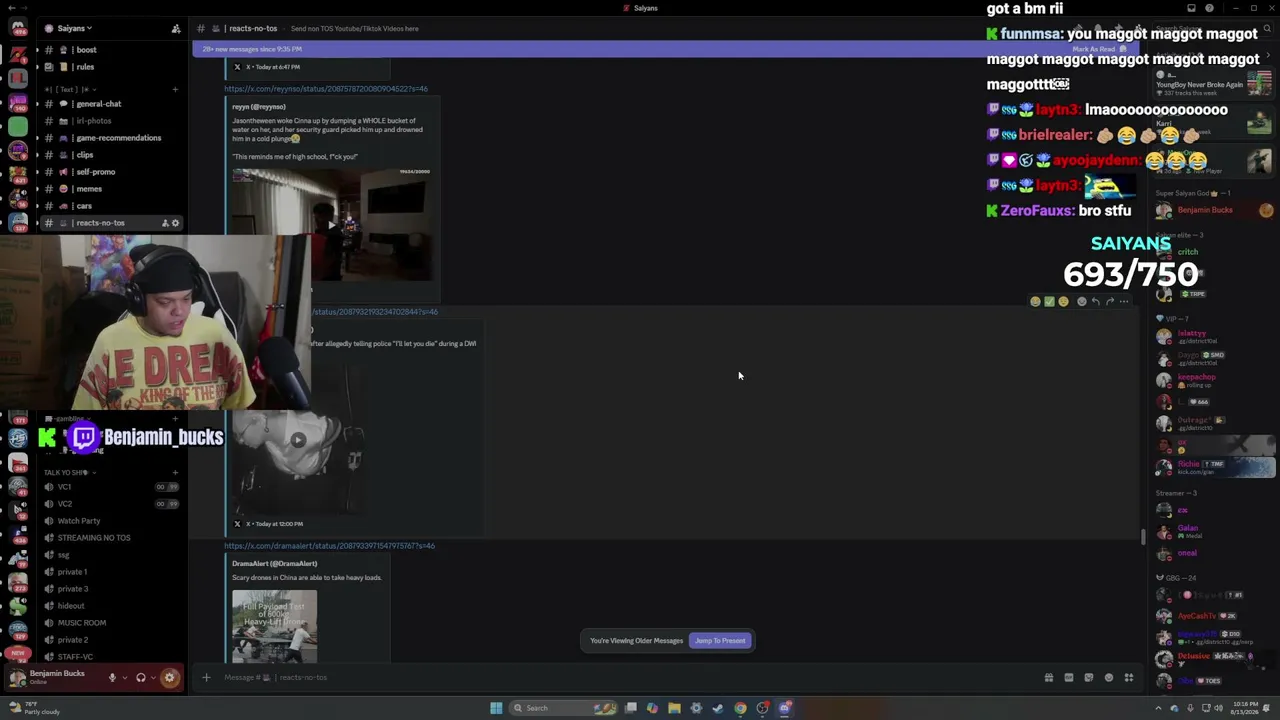Expand the Saiyans server dropdown menu

75,29
